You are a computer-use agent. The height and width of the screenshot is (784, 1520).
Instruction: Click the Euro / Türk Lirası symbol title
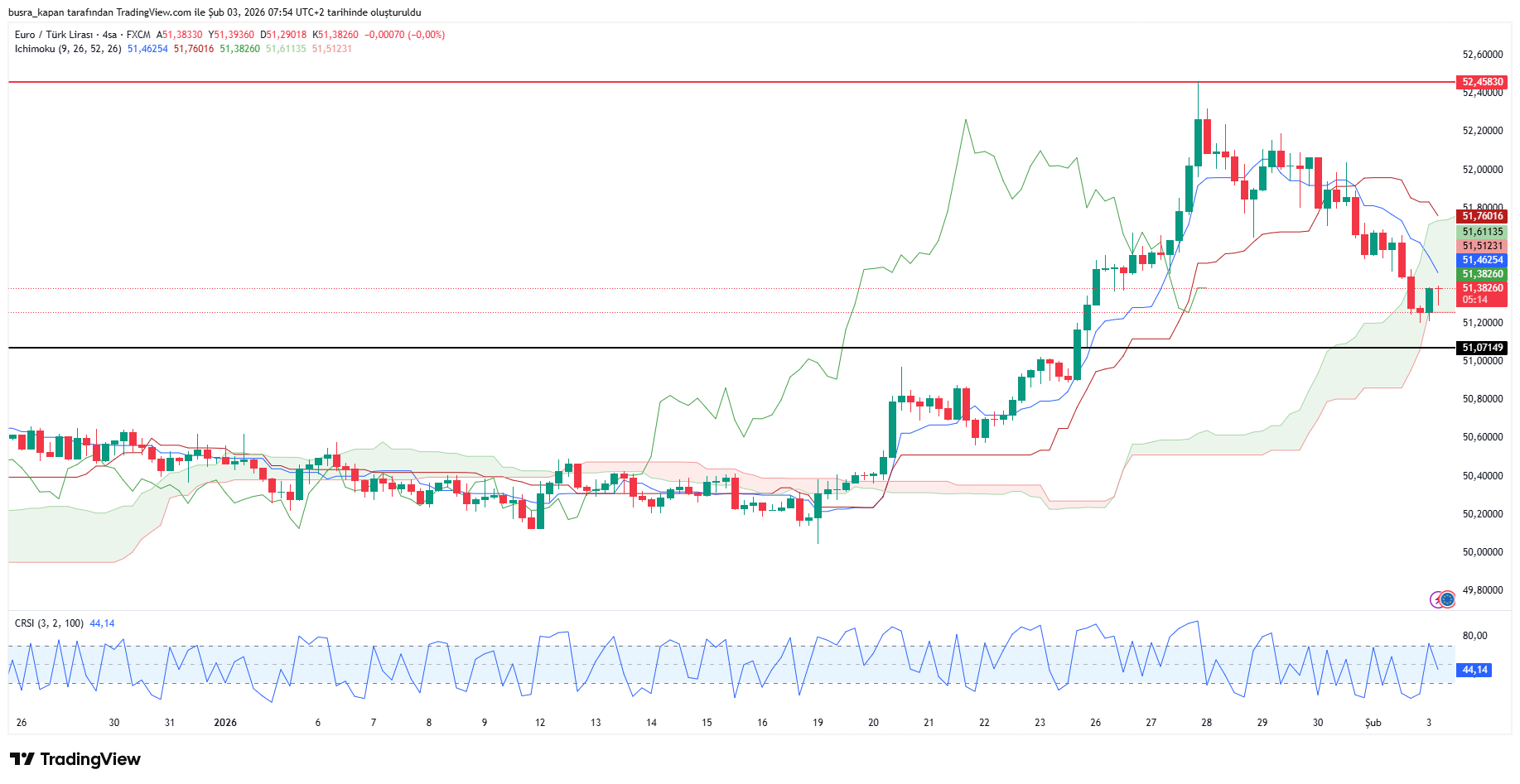pos(54,35)
